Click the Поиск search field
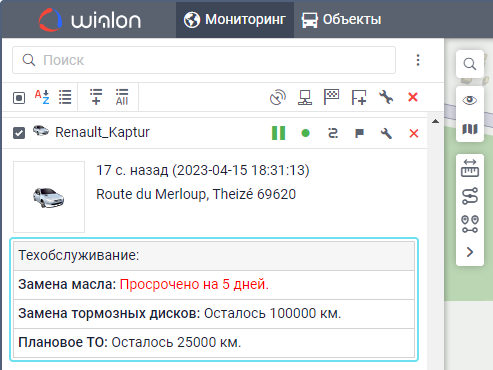This screenshot has width=493, height=370. click(204, 60)
